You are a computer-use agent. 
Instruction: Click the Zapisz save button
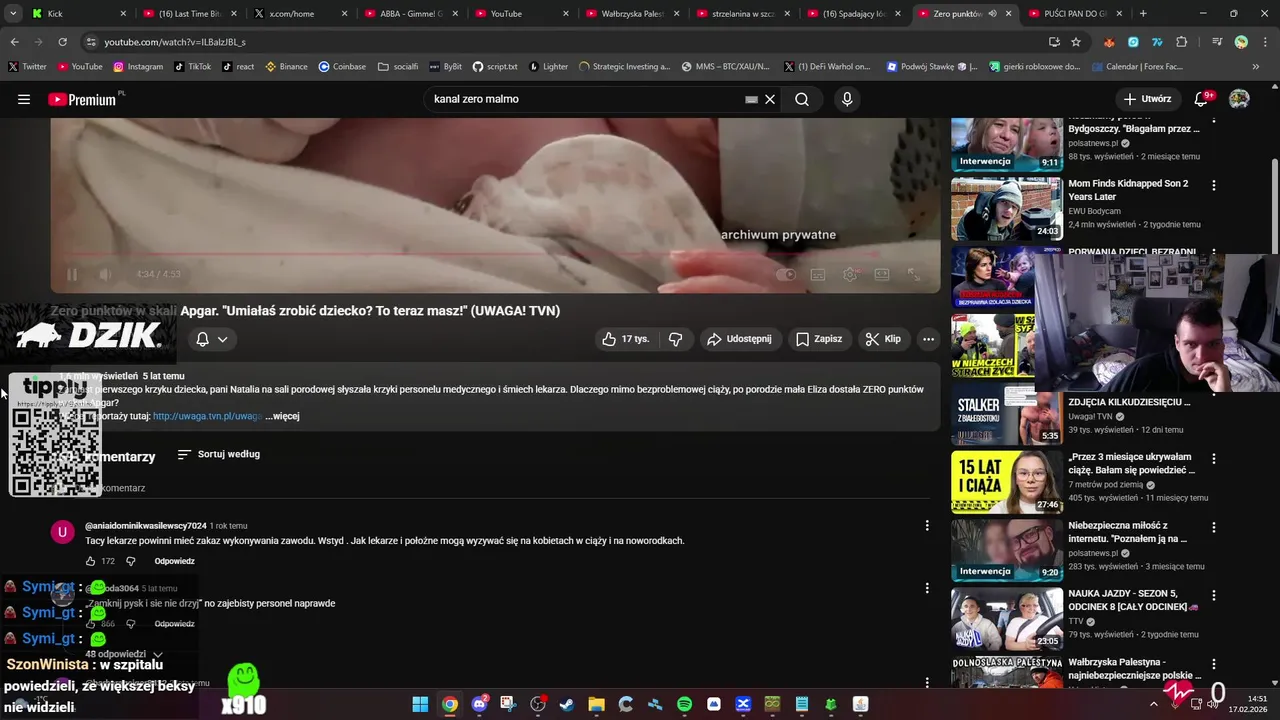[x=819, y=339]
